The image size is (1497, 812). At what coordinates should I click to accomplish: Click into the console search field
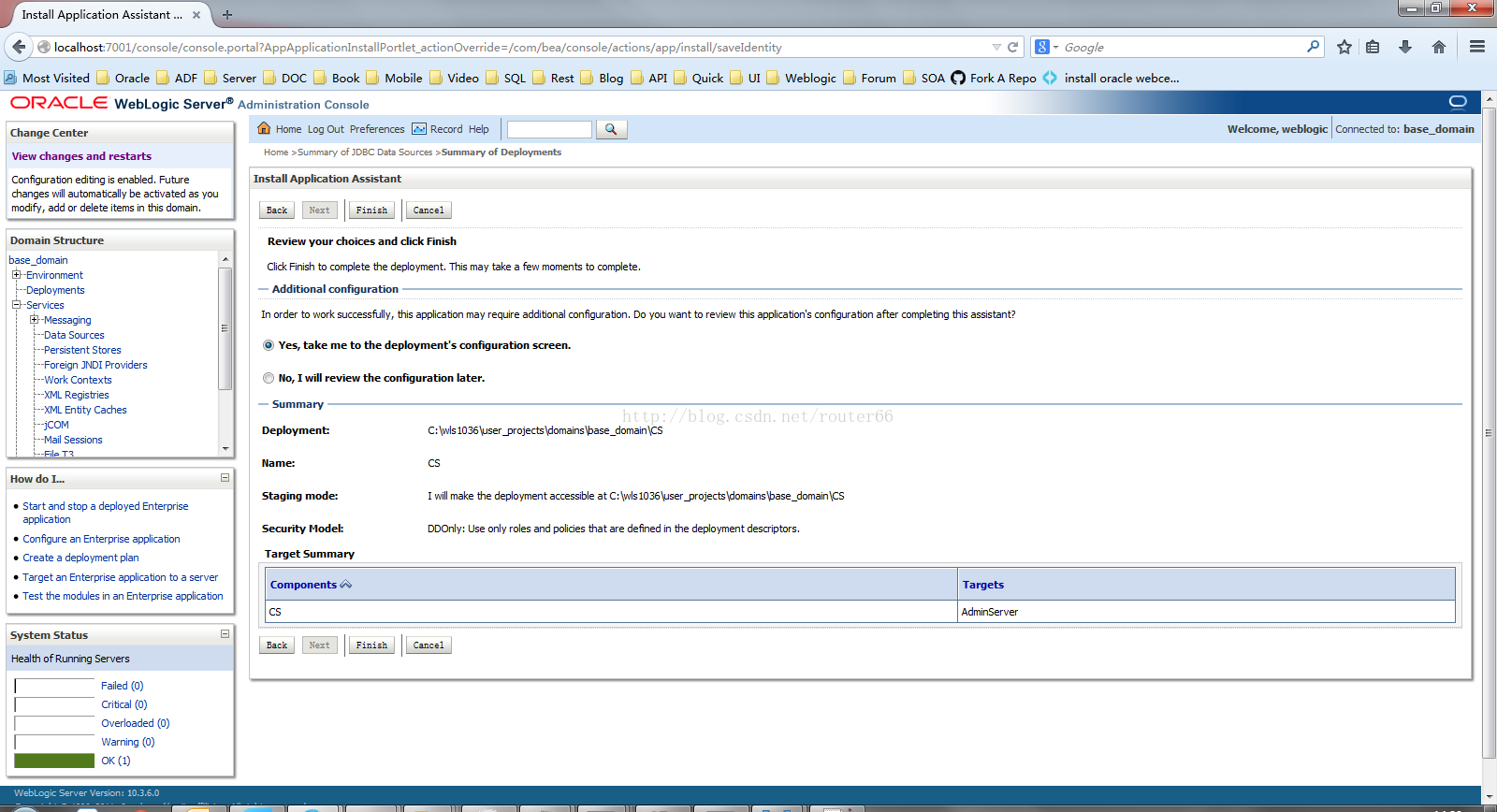pos(549,129)
